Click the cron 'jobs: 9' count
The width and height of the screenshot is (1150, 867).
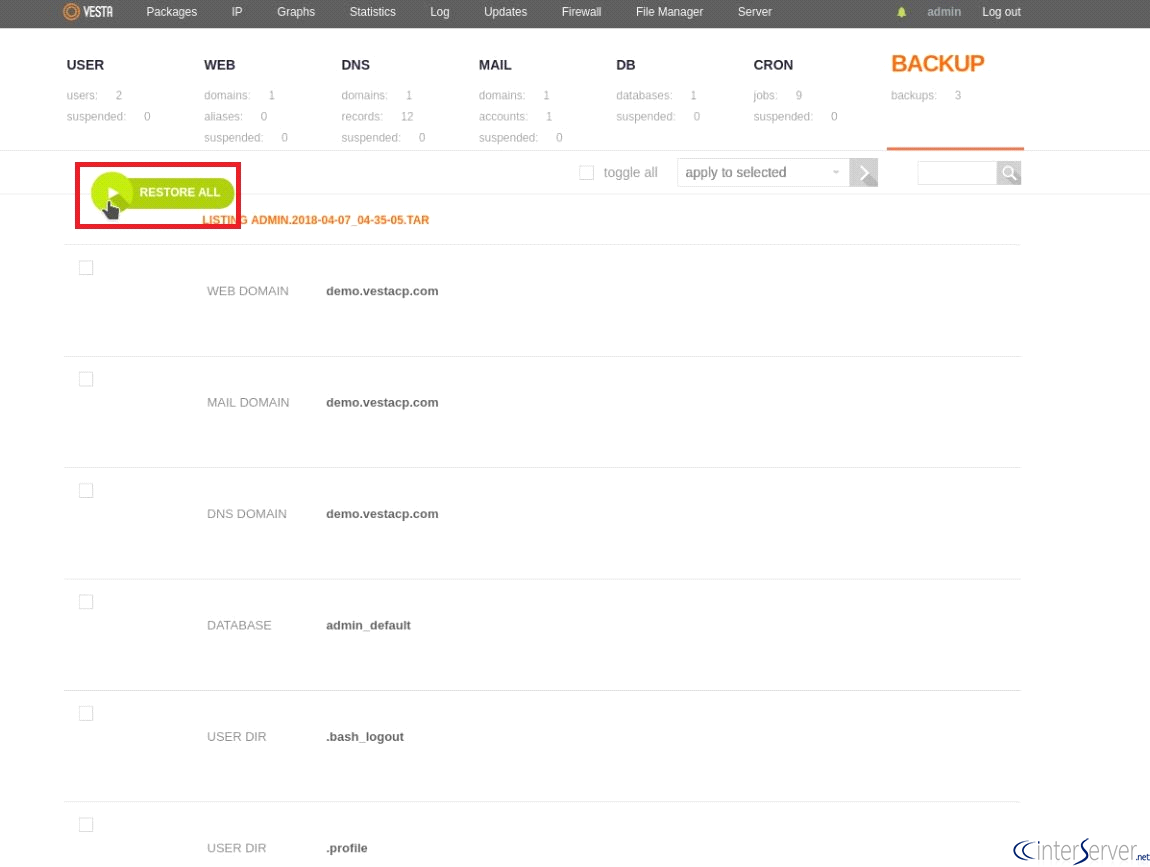pyautogui.click(x=777, y=95)
